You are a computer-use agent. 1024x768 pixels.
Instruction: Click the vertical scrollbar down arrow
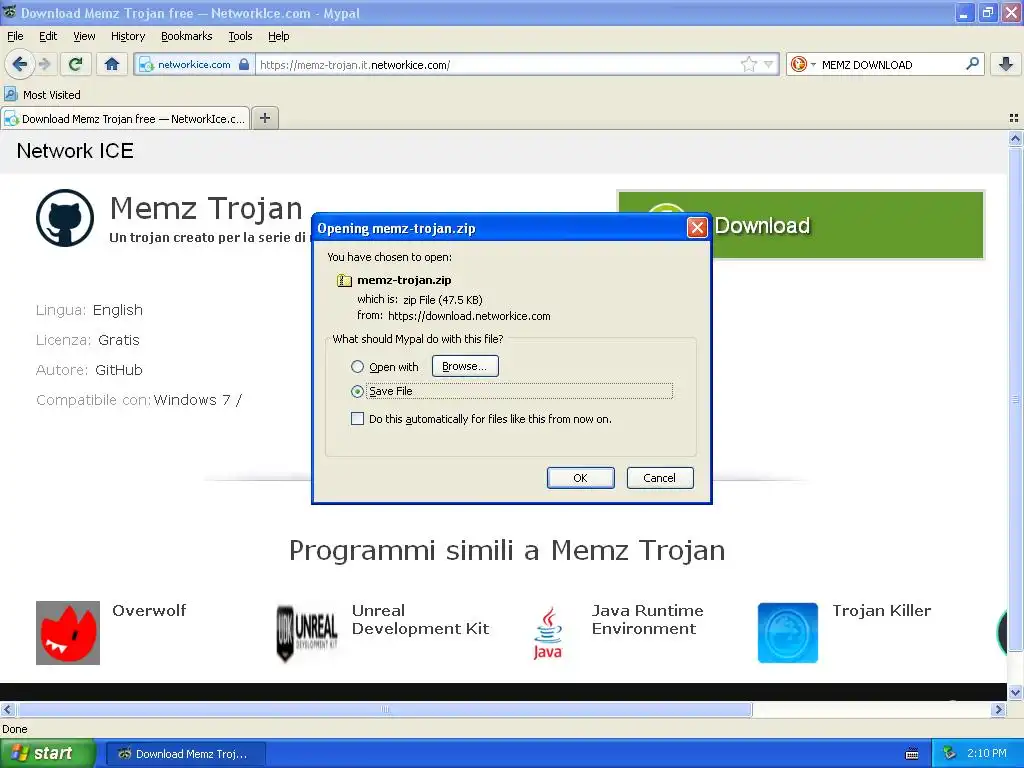(x=1015, y=692)
